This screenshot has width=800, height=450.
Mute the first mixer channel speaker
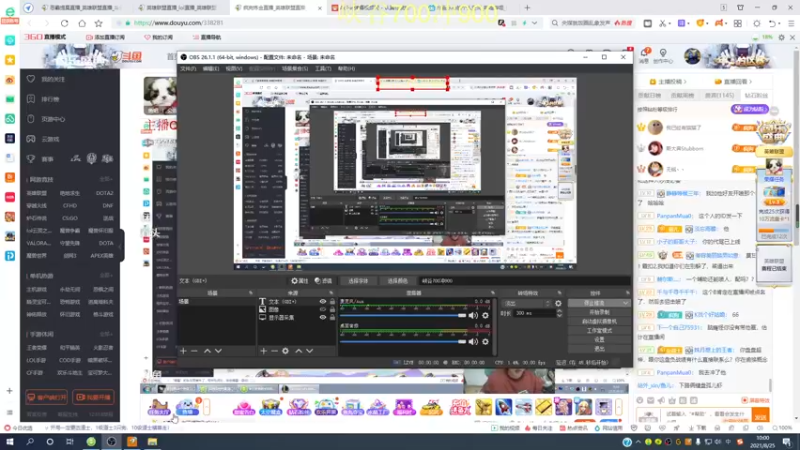click(x=473, y=316)
